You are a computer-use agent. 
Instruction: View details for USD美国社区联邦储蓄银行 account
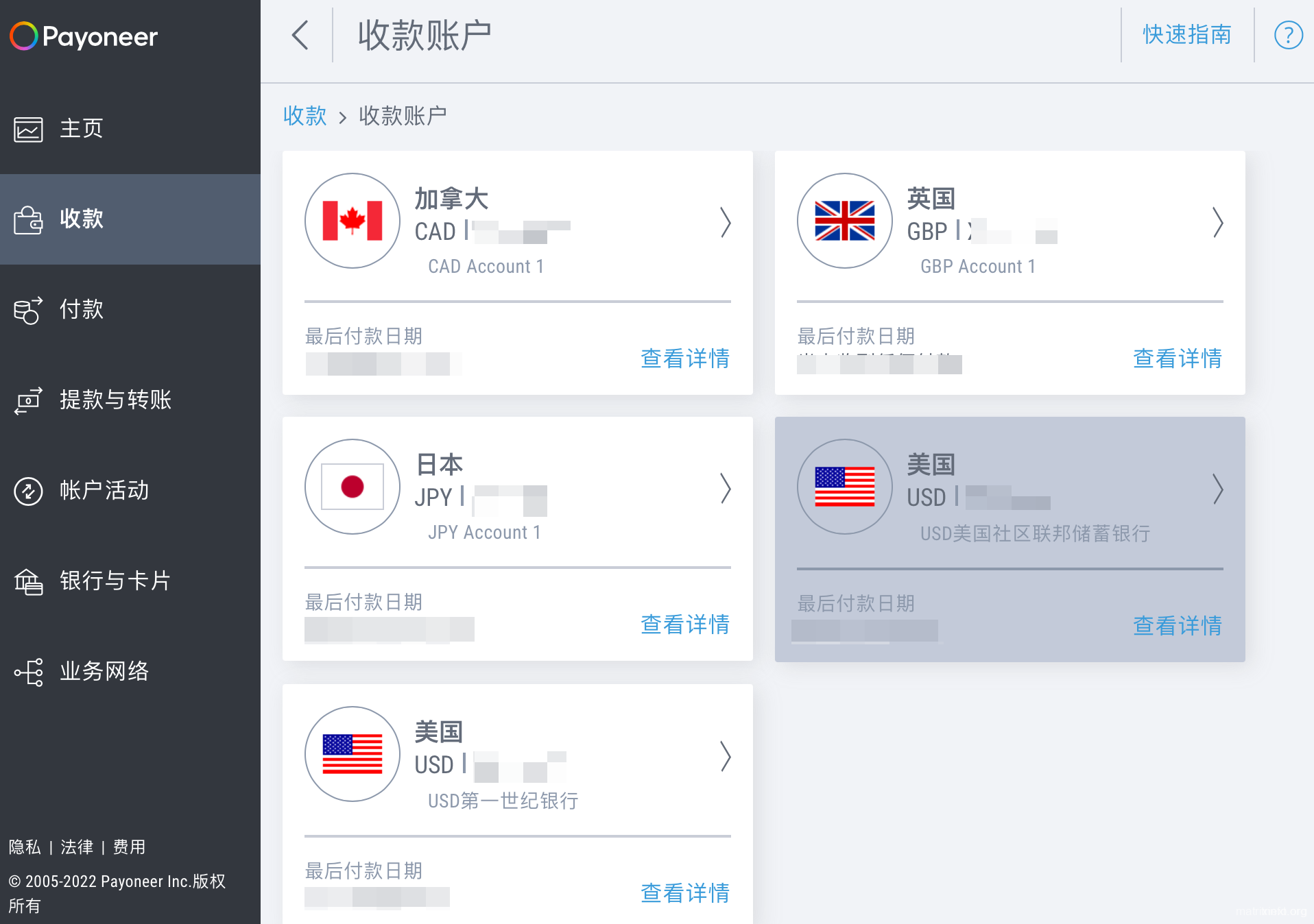pyautogui.click(x=1177, y=626)
